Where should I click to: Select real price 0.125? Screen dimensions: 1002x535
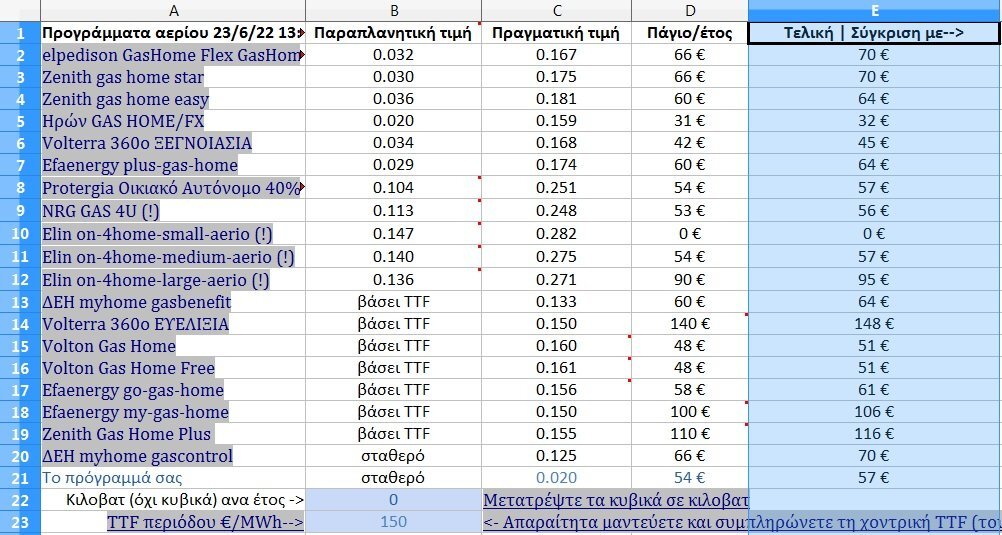(557, 456)
